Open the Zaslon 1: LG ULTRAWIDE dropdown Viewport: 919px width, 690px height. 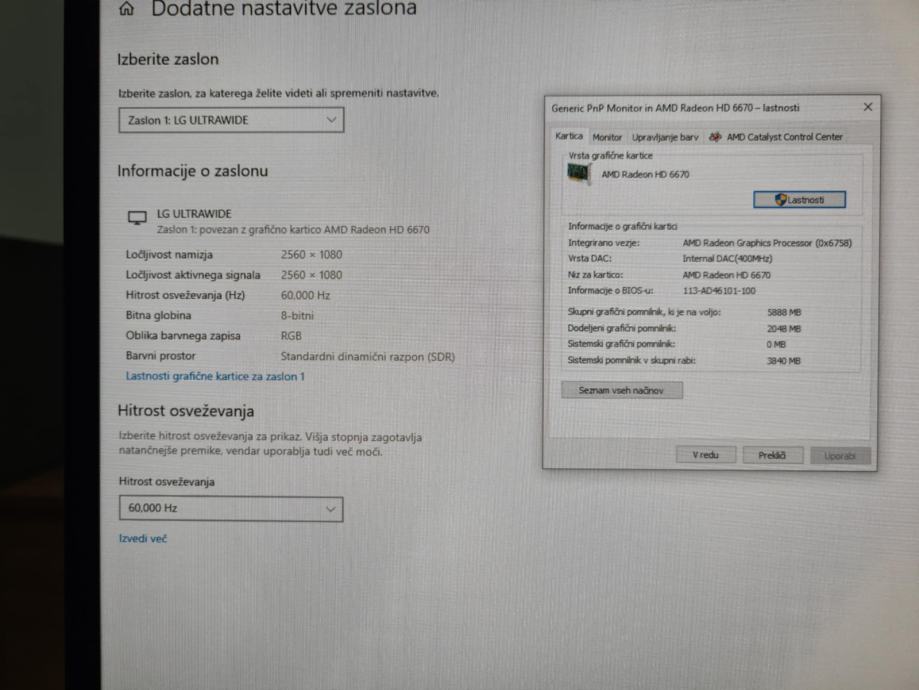point(231,120)
